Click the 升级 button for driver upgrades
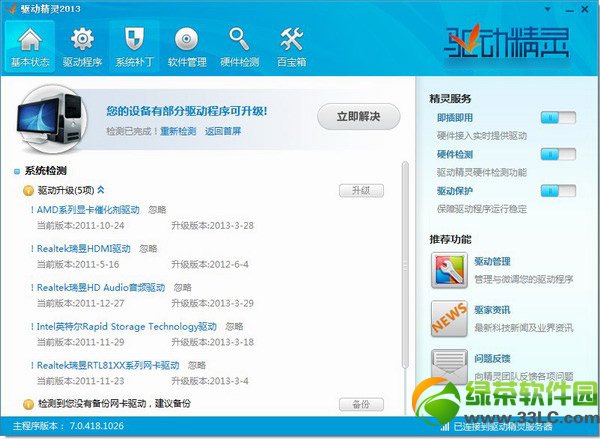The width and height of the screenshot is (600, 439). (361, 190)
